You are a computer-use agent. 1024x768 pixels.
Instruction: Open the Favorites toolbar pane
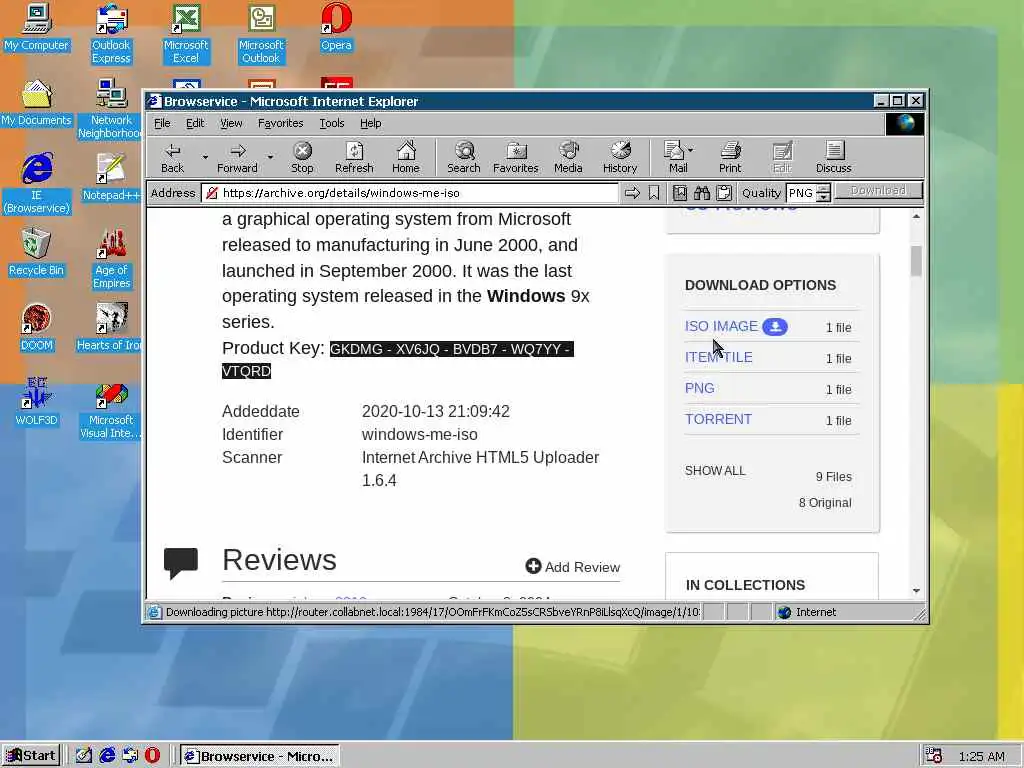516,157
